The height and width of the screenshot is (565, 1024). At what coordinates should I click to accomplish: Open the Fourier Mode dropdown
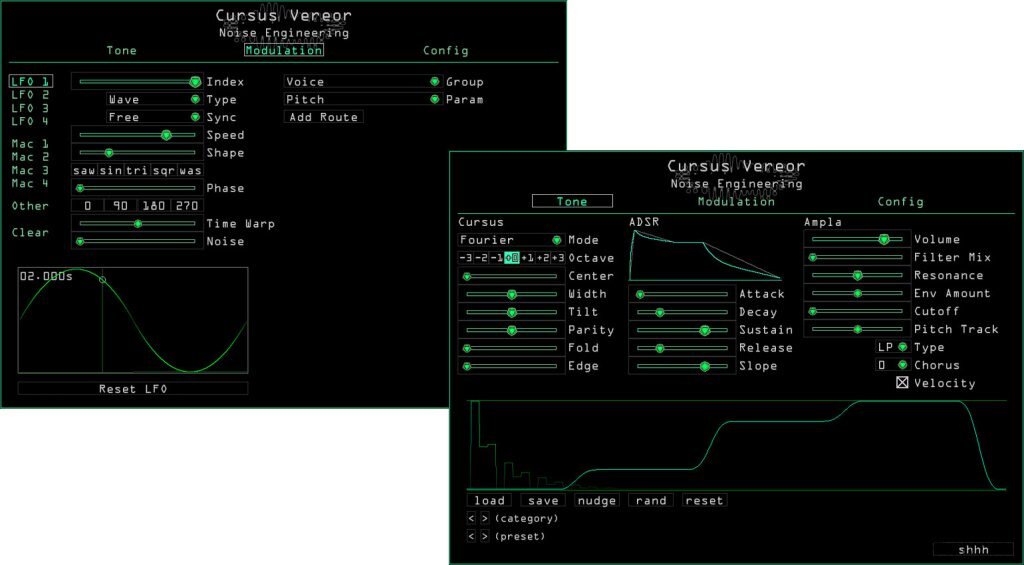pyautogui.click(x=511, y=240)
